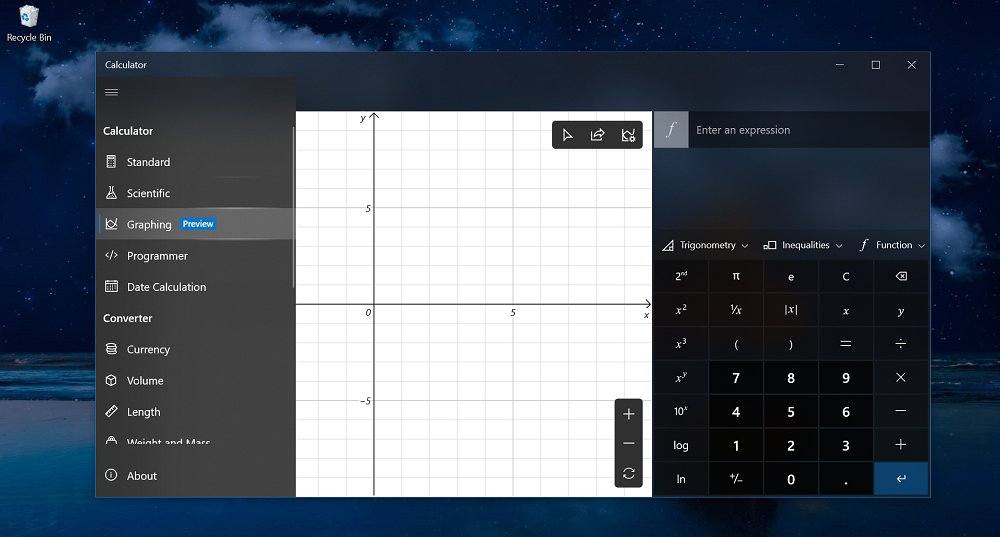Click the plus key on keypad
The width and height of the screenshot is (1000, 537).
[x=901, y=445]
